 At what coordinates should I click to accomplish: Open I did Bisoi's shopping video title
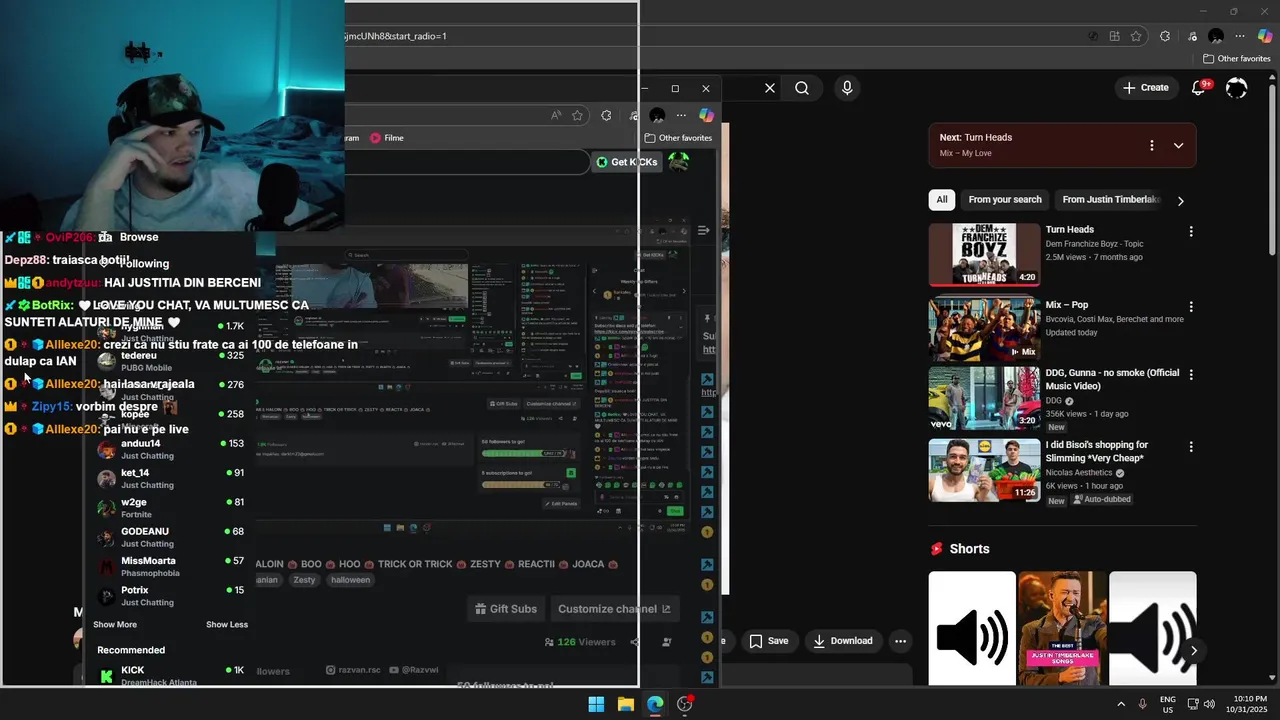(x=1097, y=451)
